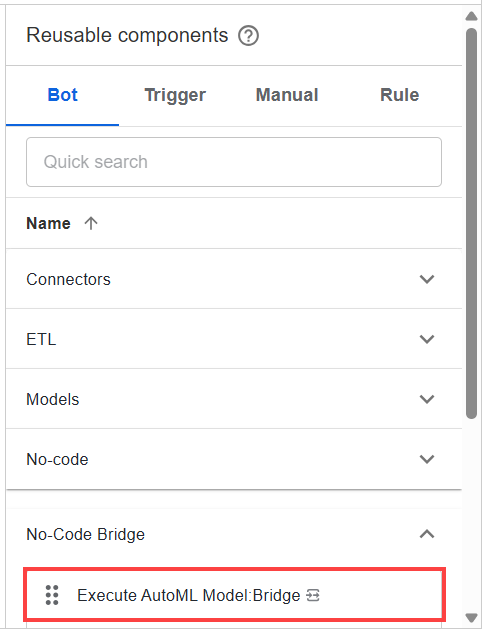Expand the ETL category chevron
The image size is (485, 635).
[427, 339]
